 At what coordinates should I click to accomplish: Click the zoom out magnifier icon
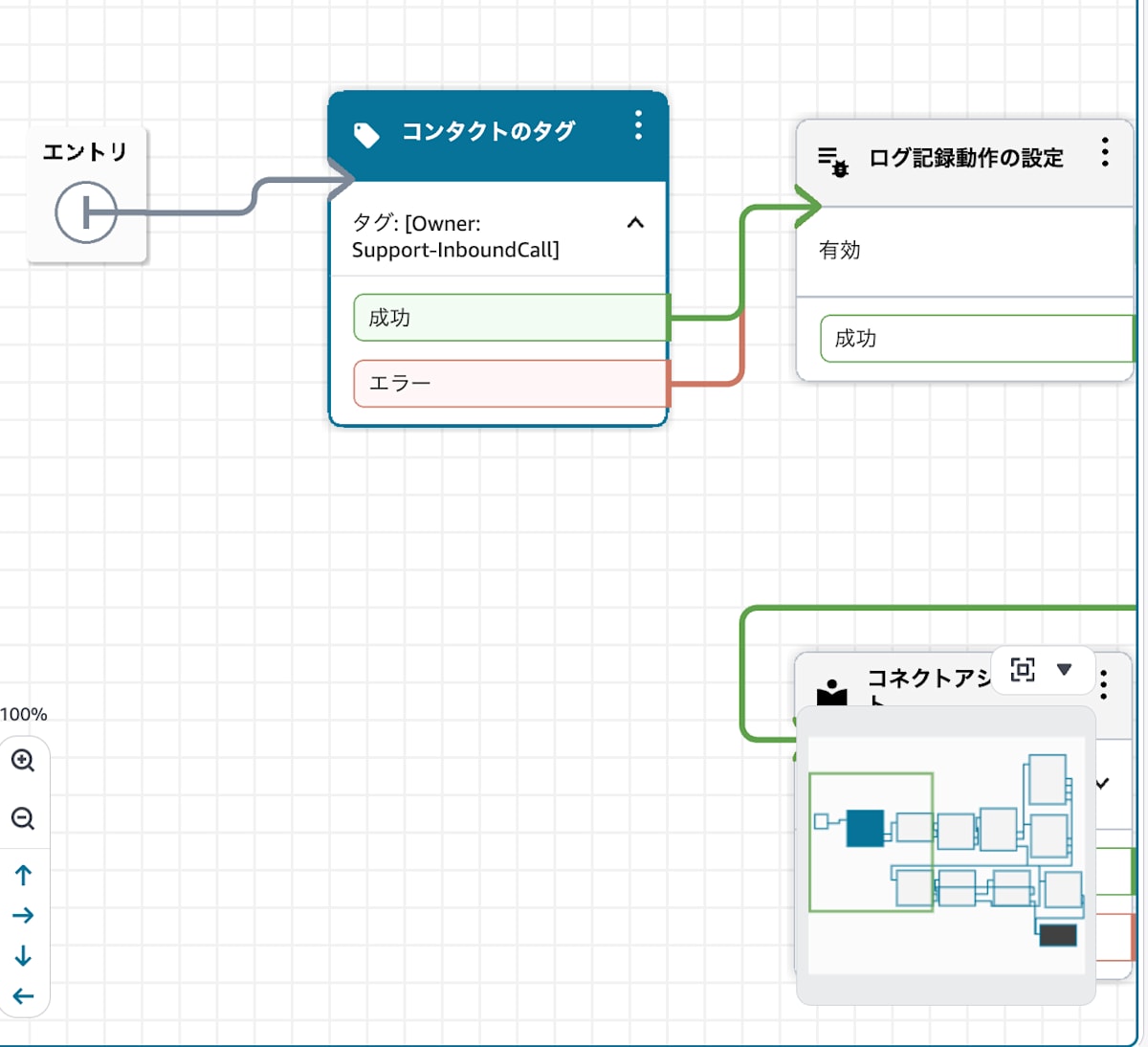click(23, 818)
